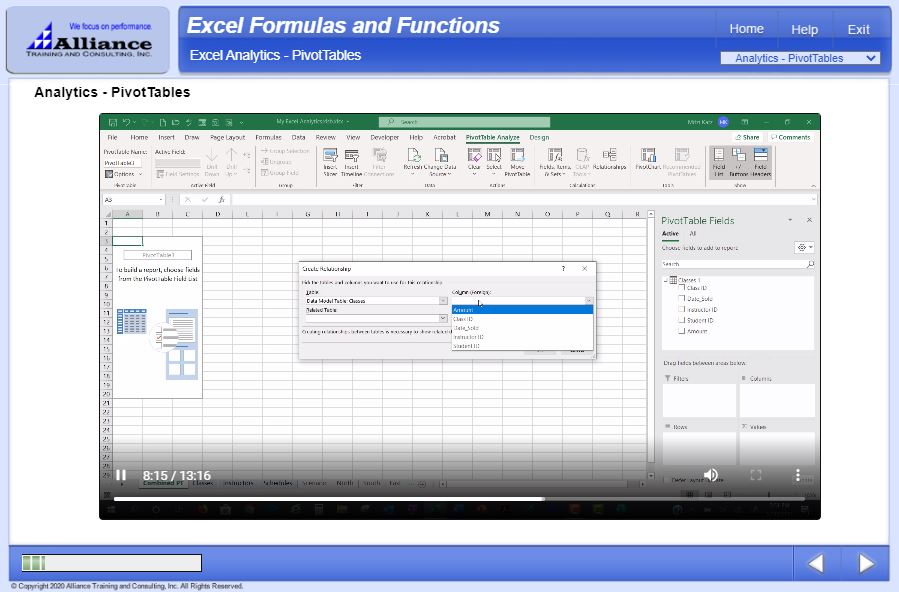Enter fullscreen video mode
Image resolution: width=899 pixels, height=592 pixels.
coord(756,475)
